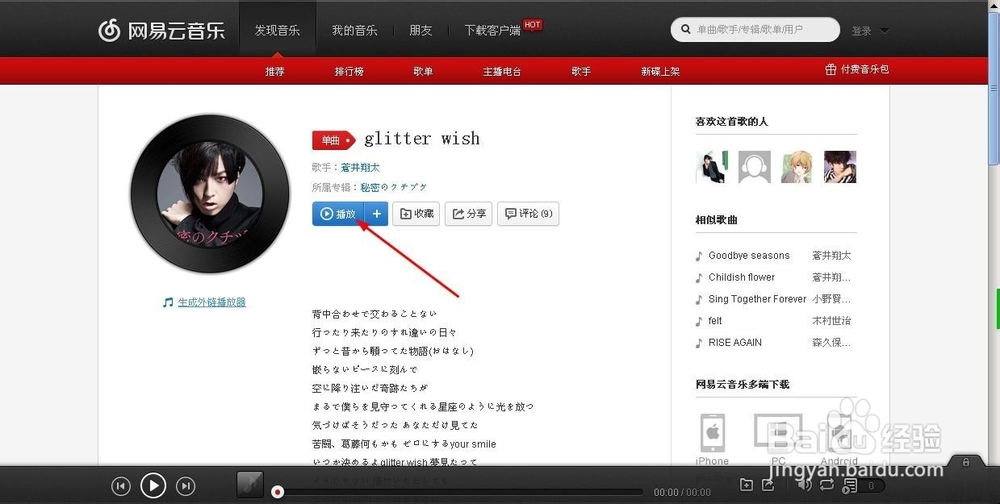Viewport: 1000px width, 504px height.
Task: Click the music note icon beside 生成外链播放器
Action: tap(168, 302)
